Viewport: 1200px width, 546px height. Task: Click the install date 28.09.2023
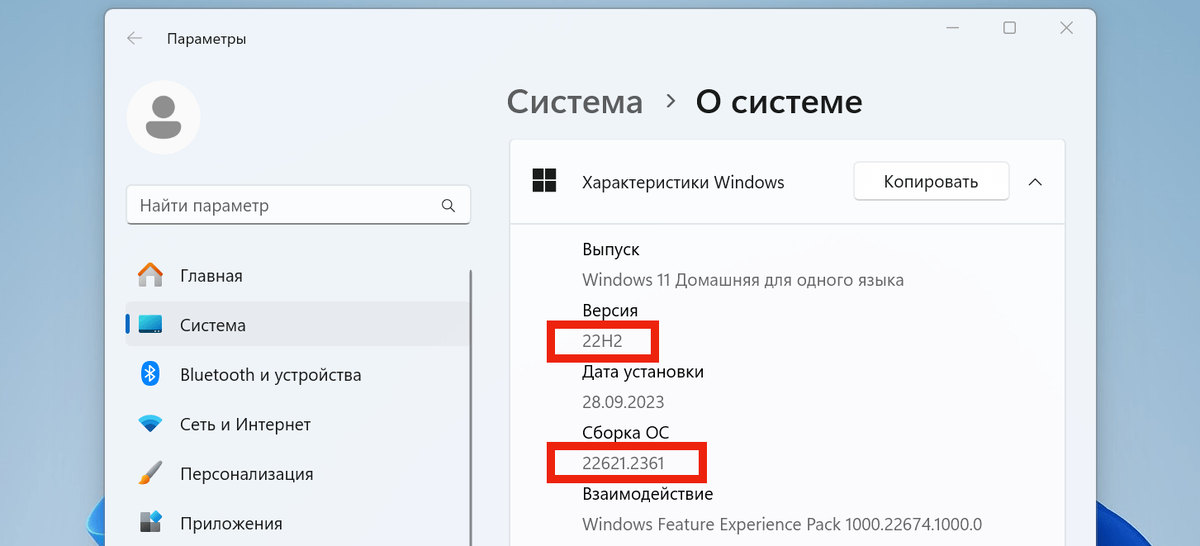pos(623,402)
